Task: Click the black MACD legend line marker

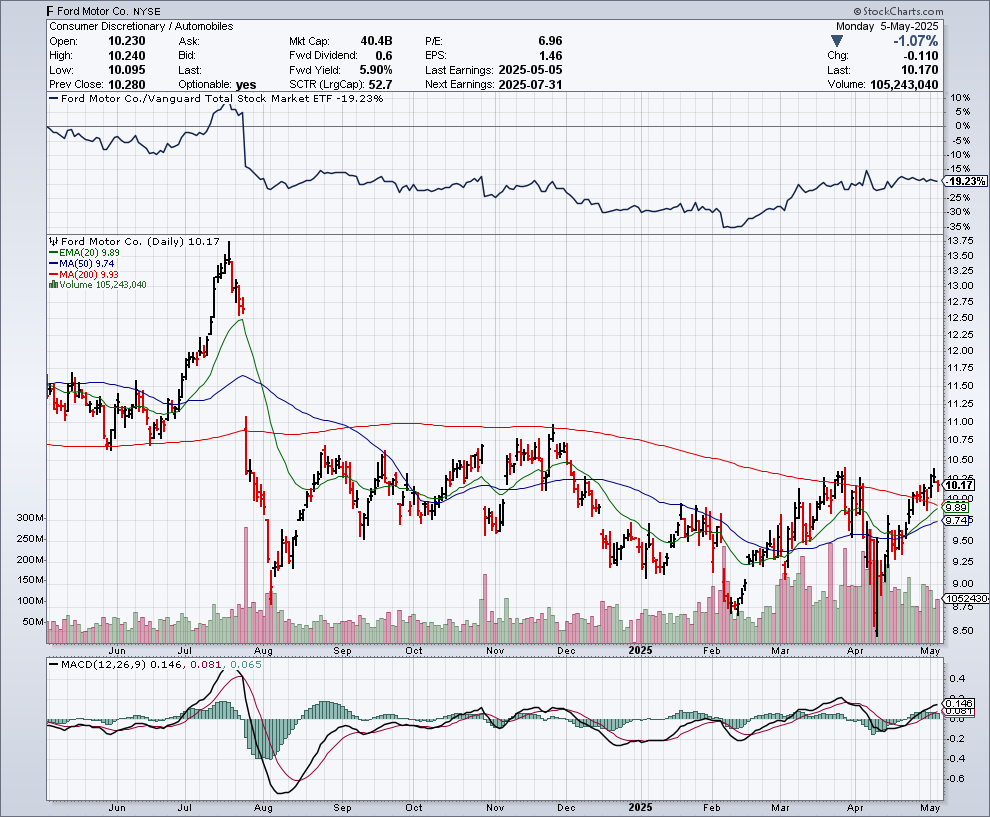Action: pos(54,665)
